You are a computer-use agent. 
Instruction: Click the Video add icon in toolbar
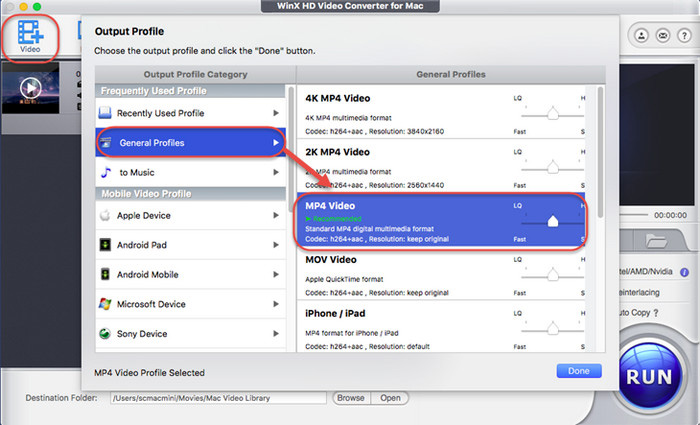(x=30, y=37)
